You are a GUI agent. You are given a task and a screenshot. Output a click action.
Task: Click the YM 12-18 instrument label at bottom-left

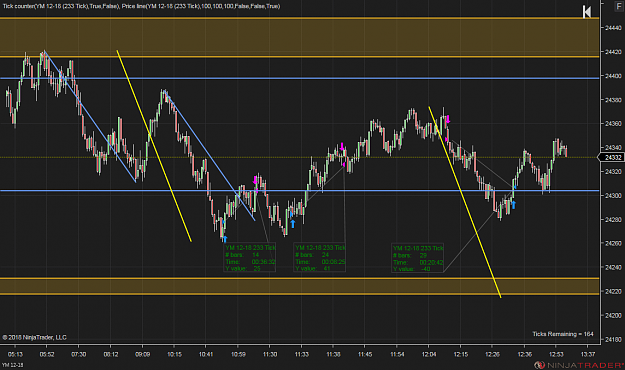tap(12, 365)
